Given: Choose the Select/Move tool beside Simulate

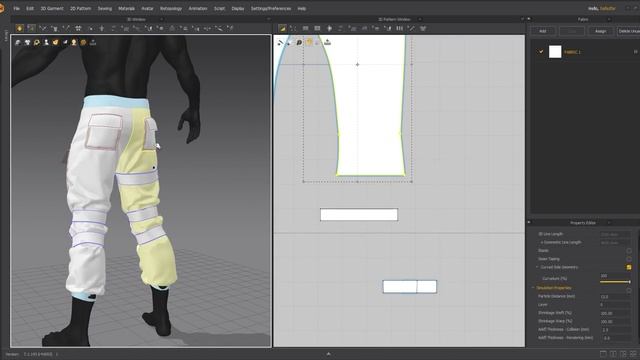Looking at the screenshot, I should pos(31,28).
